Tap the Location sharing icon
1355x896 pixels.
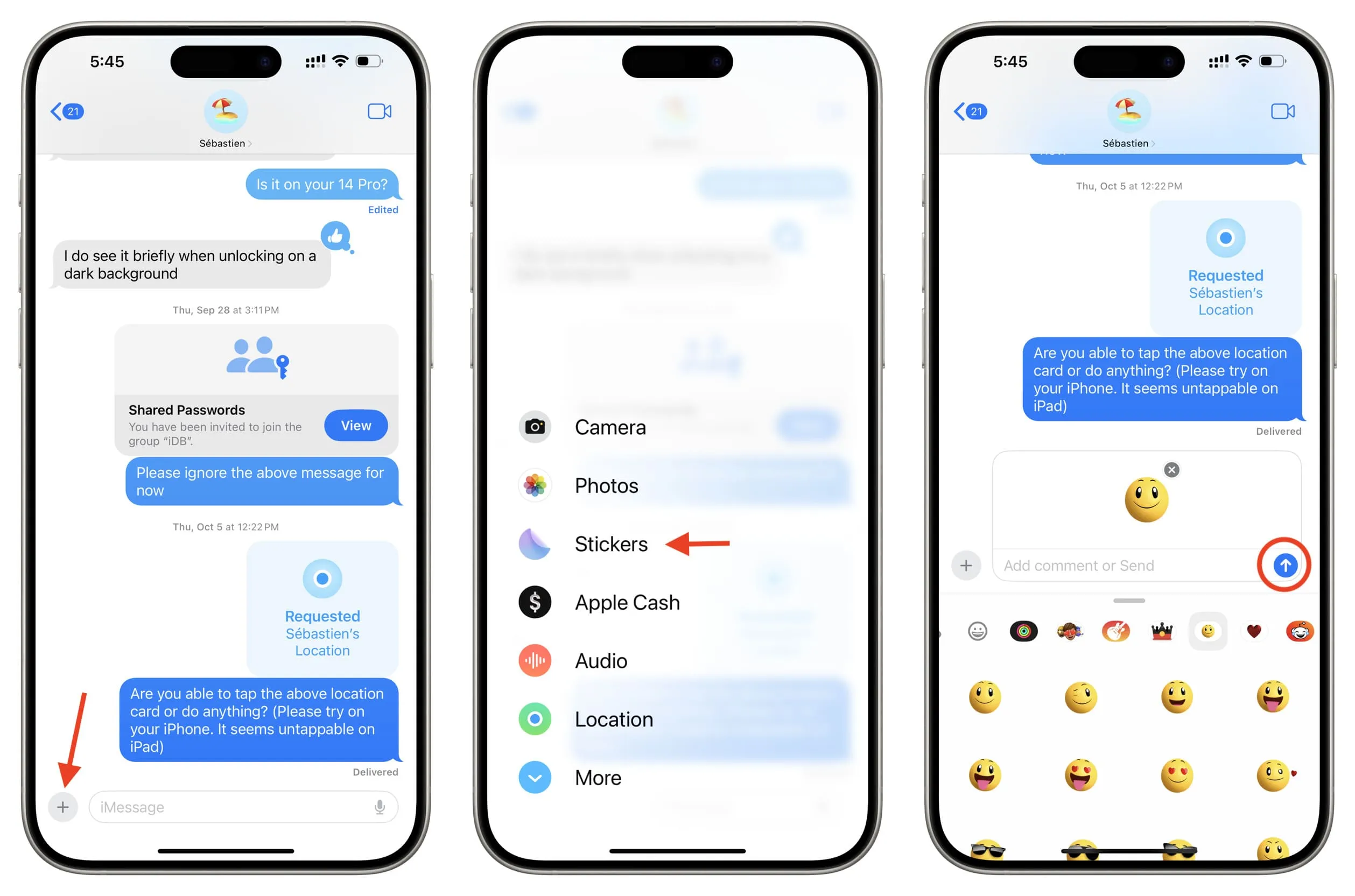tap(536, 718)
